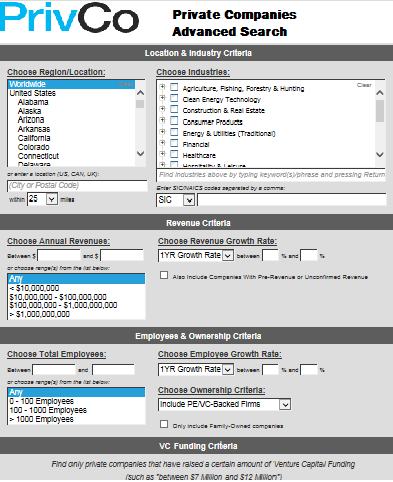
Task: Check Only Include Family-Owned companies box
Action: tap(164, 424)
